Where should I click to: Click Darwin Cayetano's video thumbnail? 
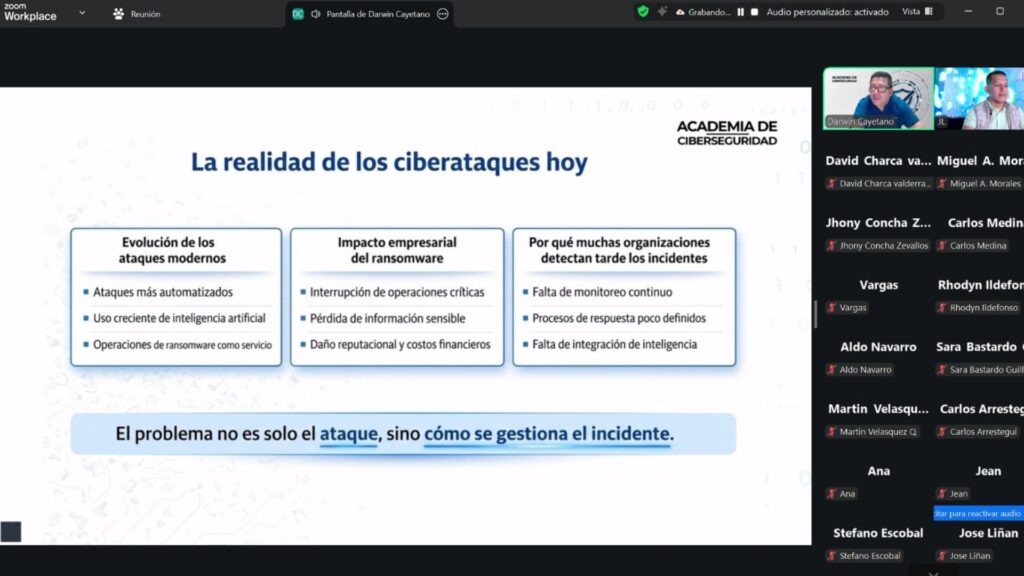pyautogui.click(x=878, y=97)
